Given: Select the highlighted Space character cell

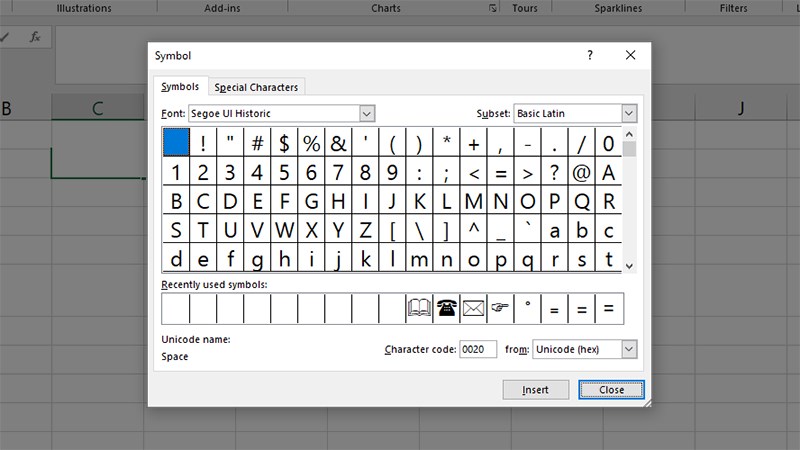Looking at the screenshot, I should tap(176, 143).
